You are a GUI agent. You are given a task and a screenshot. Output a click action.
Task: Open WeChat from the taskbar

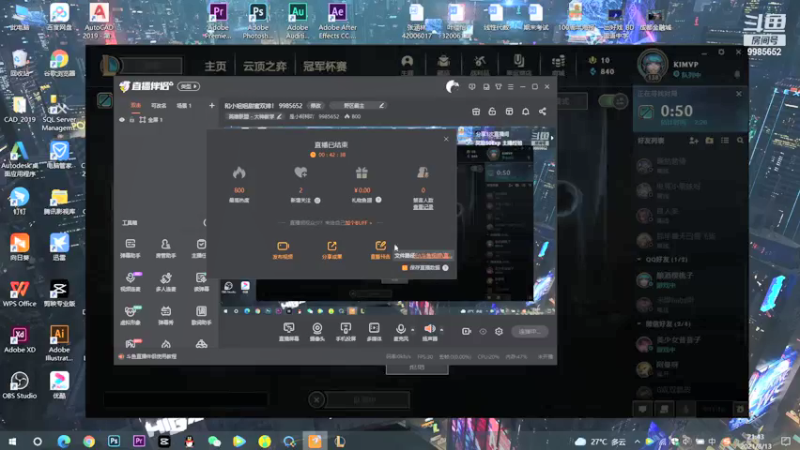click(214, 441)
